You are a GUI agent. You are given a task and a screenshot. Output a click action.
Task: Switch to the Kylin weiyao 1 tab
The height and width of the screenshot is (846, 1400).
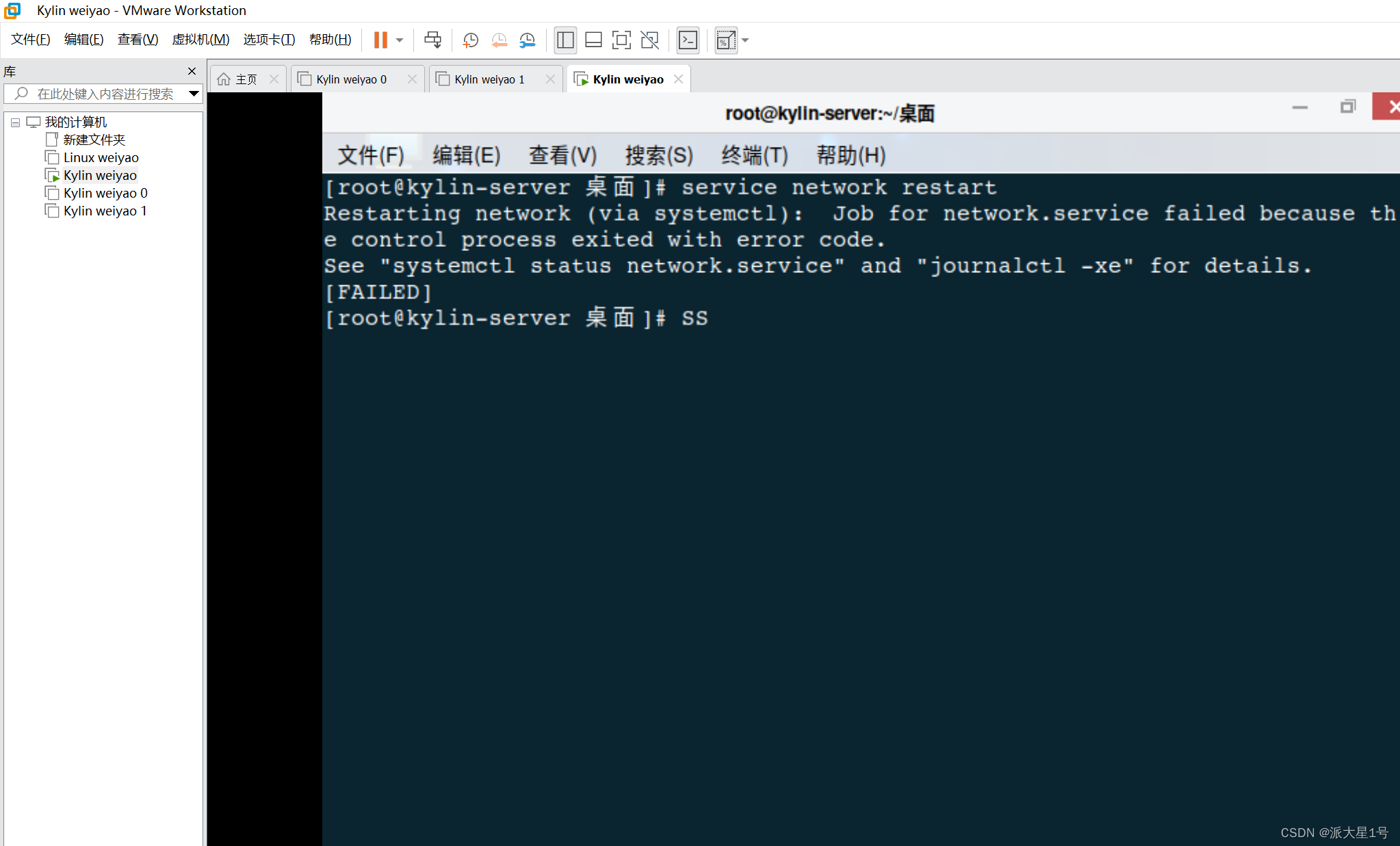point(489,79)
